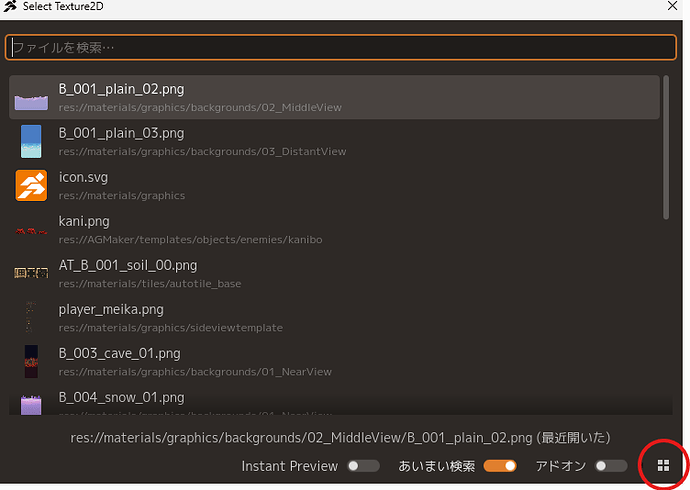
Task: Click the file list vertical scrollbar
Action: pyautogui.click(x=666, y=147)
